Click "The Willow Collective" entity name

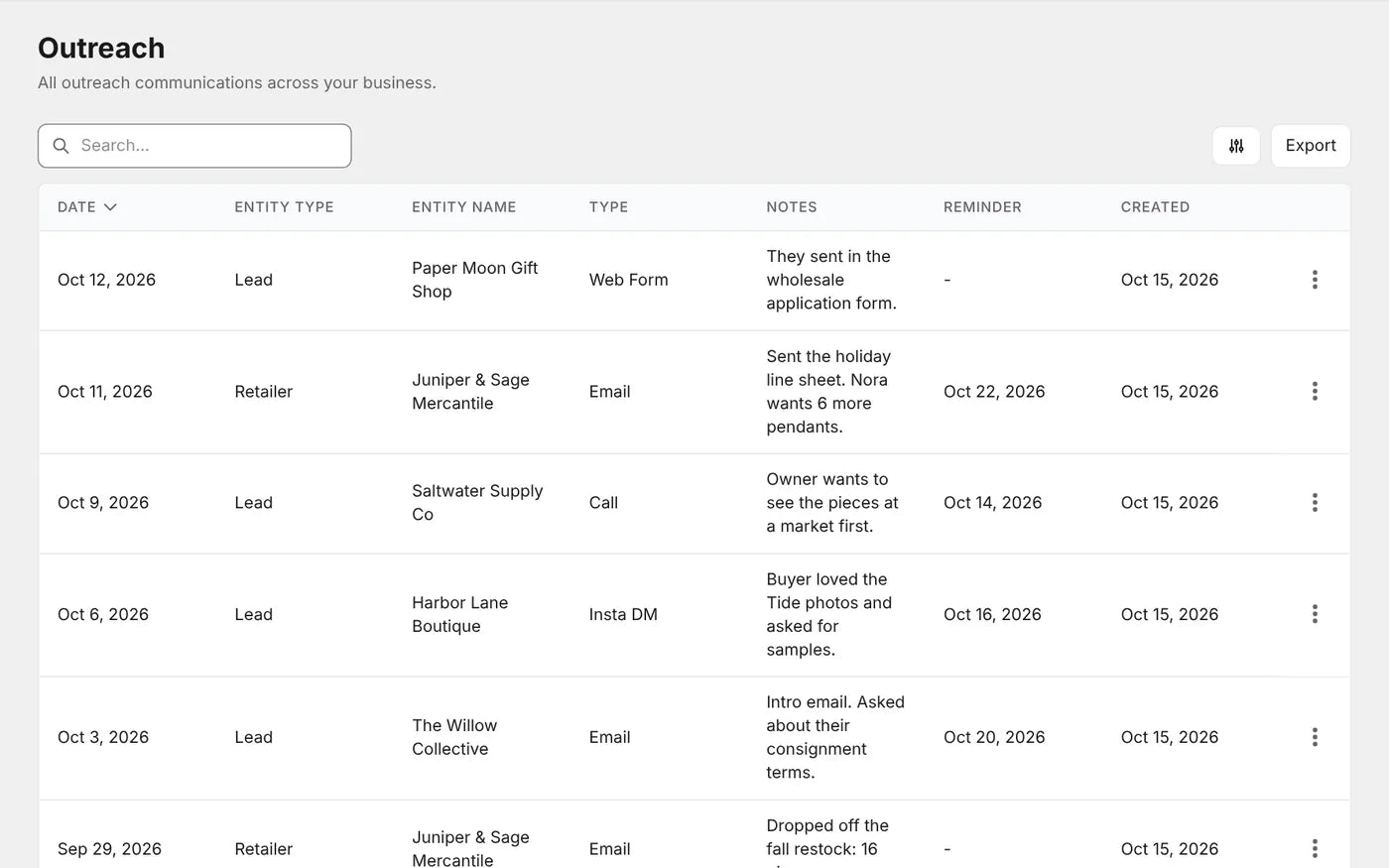pyautogui.click(x=454, y=737)
